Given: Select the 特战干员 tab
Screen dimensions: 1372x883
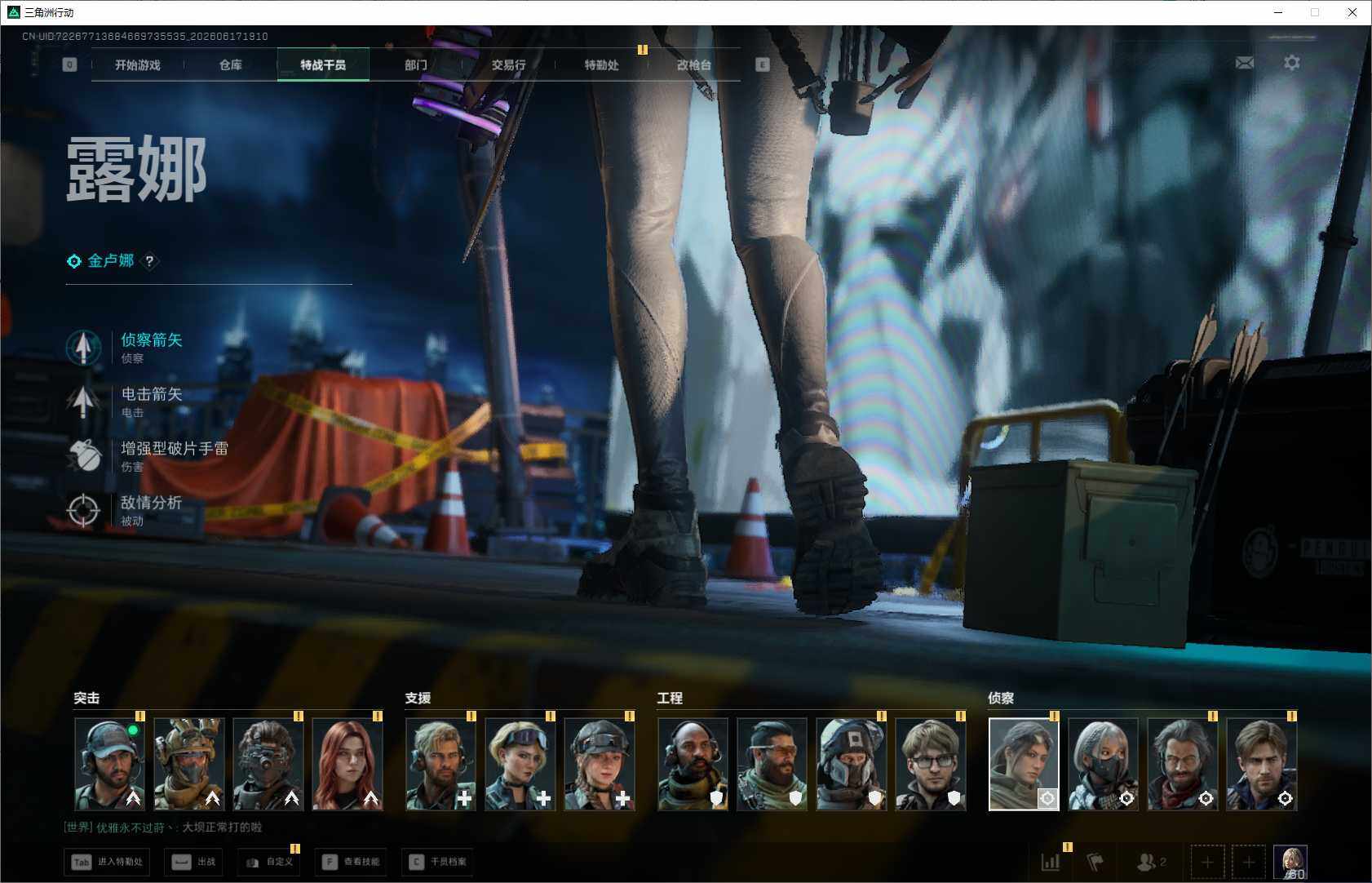Looking at the screenshot, I should 323,64.
